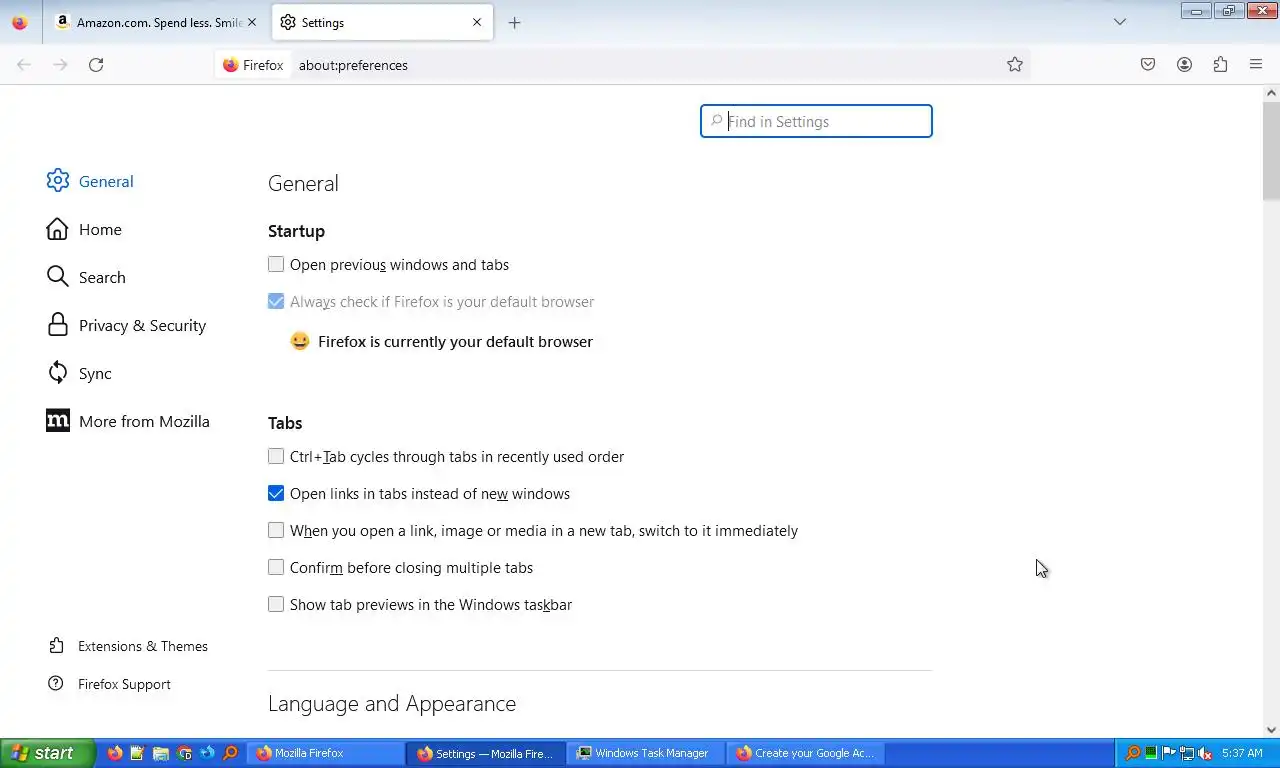Screen dimensions: 1280x768
Task: Click the Firefox is currently your default browser text
Action: pyautogui.click(x=455, y=341)
